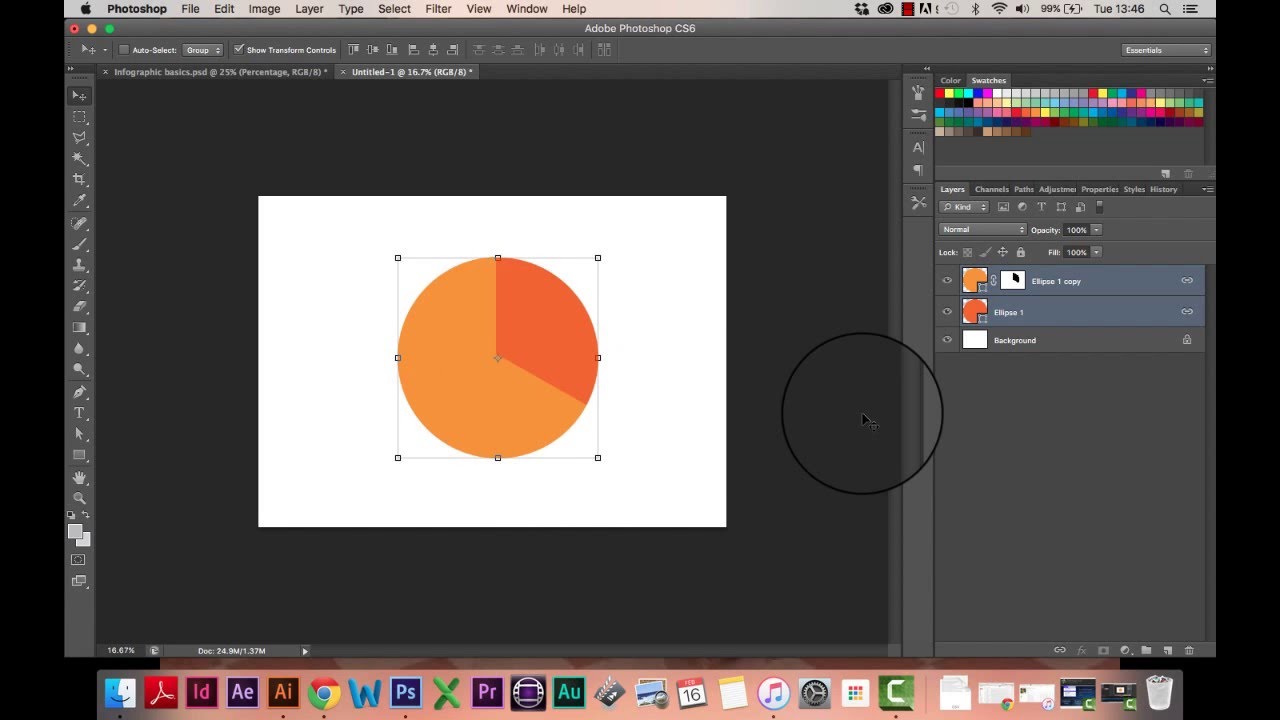Select the Pen tool

pyautogui.click(x=79, y=392)
